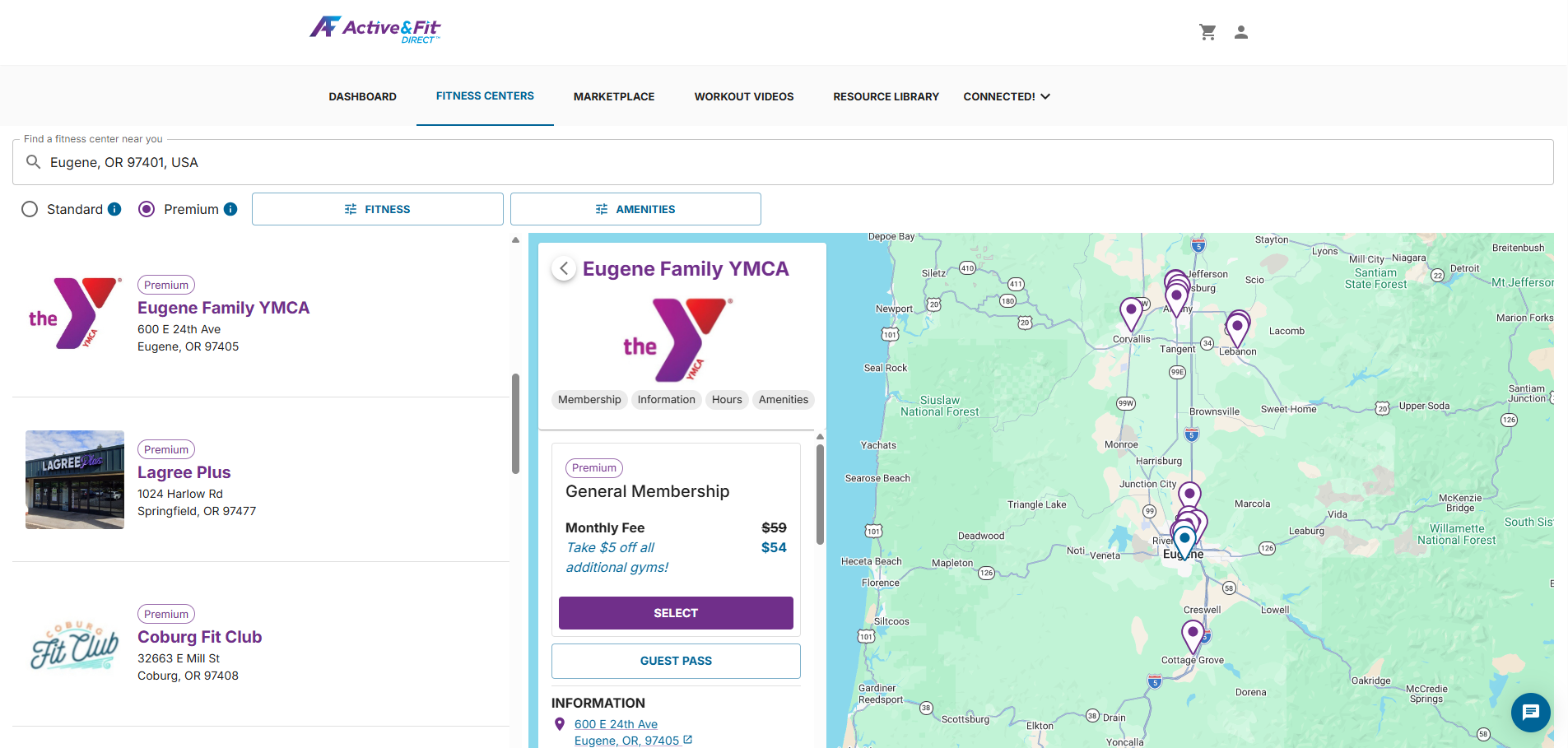Click the fitness list vertical scrollbar

tap(515, 424)
